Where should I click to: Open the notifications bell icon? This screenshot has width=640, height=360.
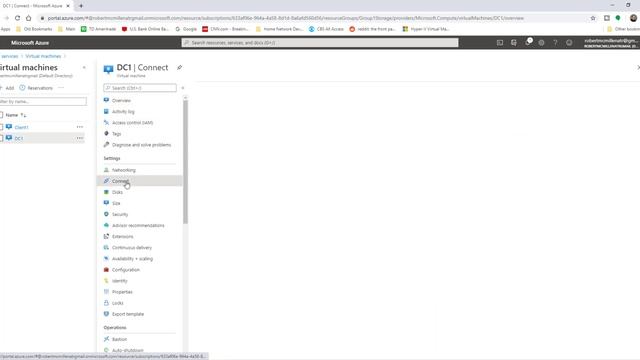click(x=528, y=42)
